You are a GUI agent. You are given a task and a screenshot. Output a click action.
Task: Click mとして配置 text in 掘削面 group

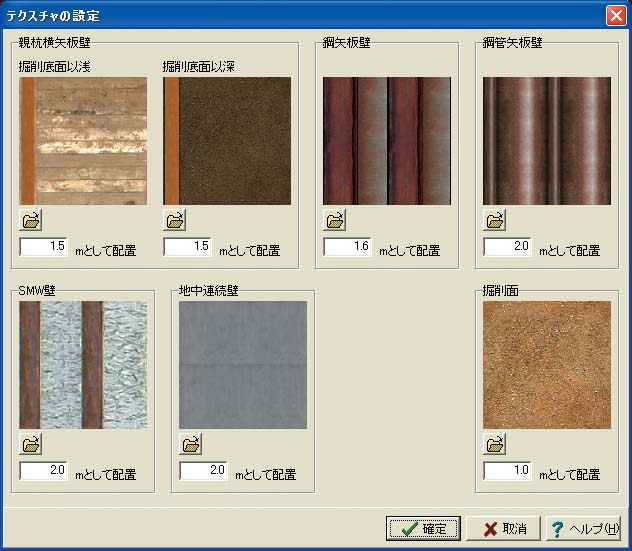click(x=570, y=475)
